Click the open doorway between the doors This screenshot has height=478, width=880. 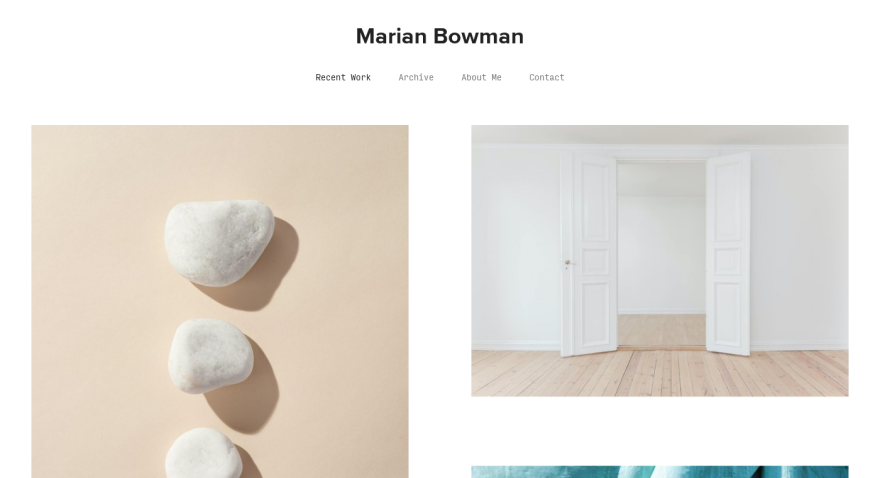(662, 255)
